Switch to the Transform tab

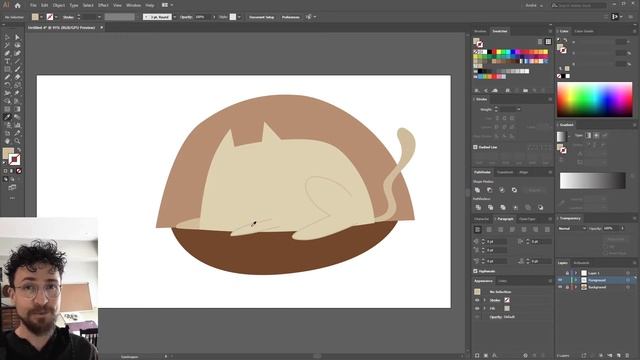505,172
